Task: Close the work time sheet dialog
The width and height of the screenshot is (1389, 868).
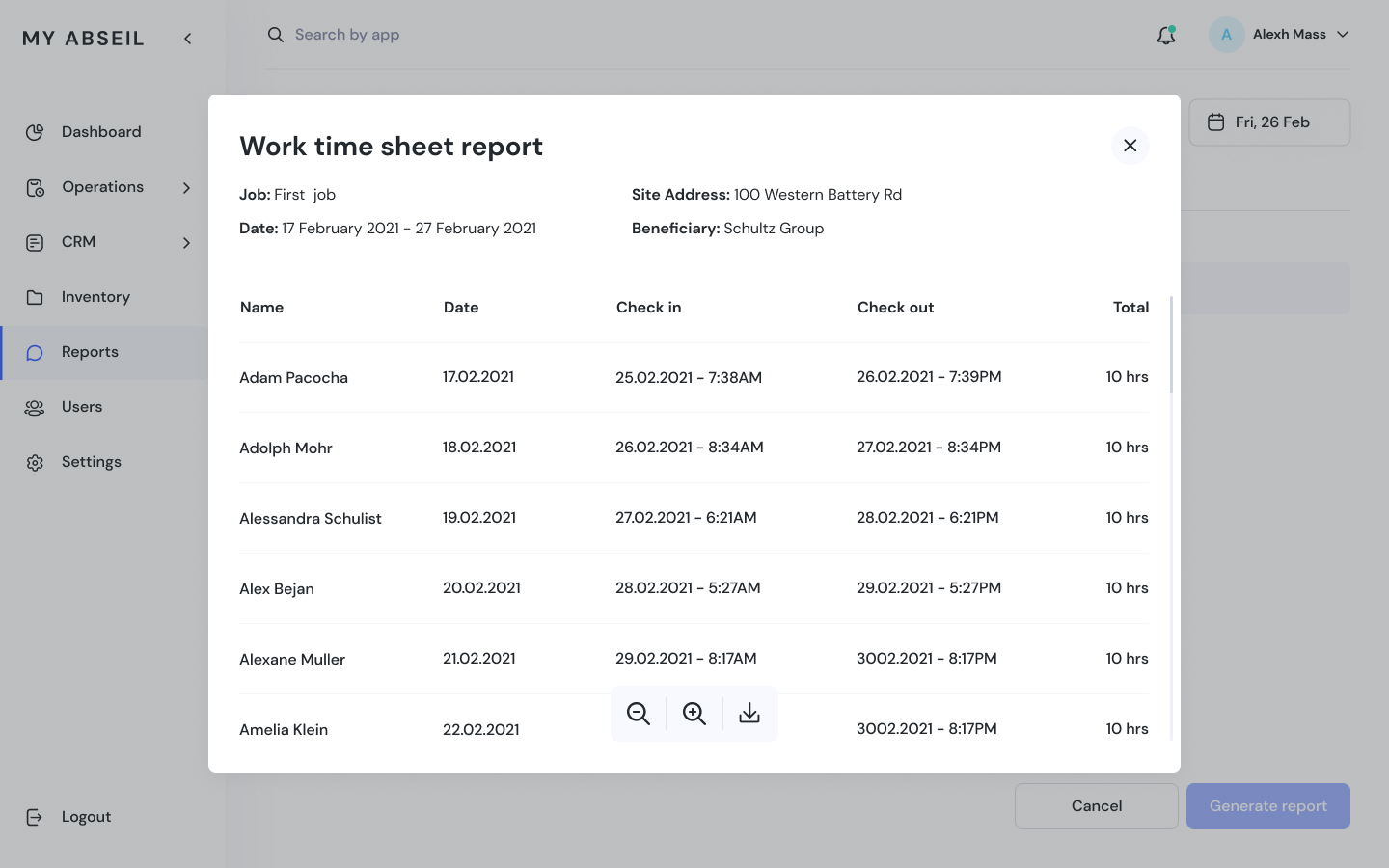Action: (1130, 146)
